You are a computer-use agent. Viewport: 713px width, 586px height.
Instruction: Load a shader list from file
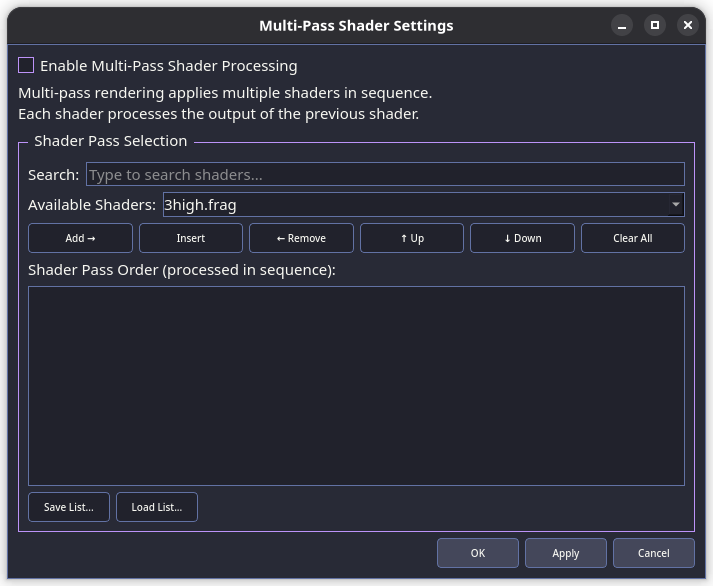157,507
